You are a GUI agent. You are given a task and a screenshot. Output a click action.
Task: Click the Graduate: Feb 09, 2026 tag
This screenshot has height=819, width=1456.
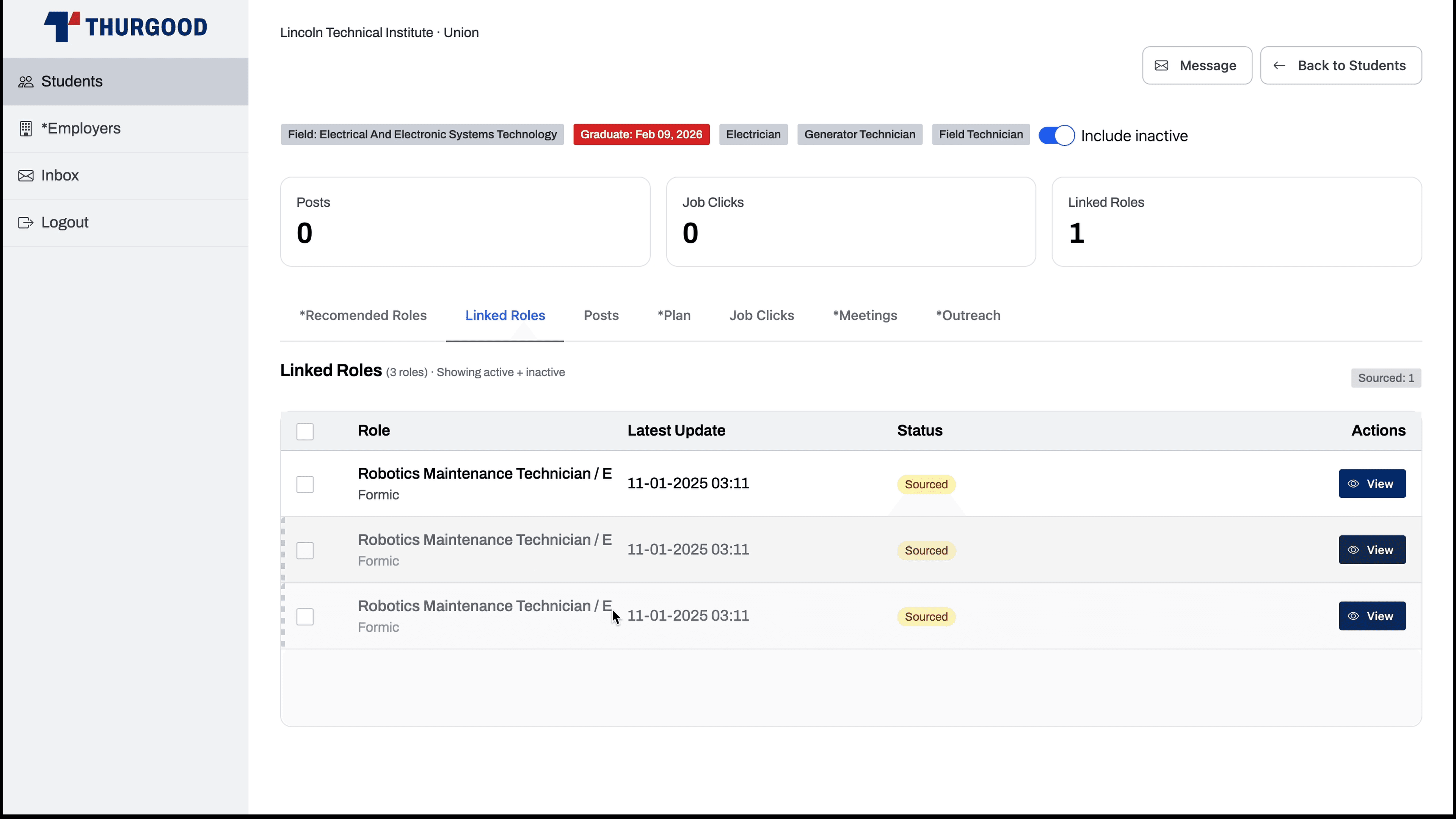641,134
